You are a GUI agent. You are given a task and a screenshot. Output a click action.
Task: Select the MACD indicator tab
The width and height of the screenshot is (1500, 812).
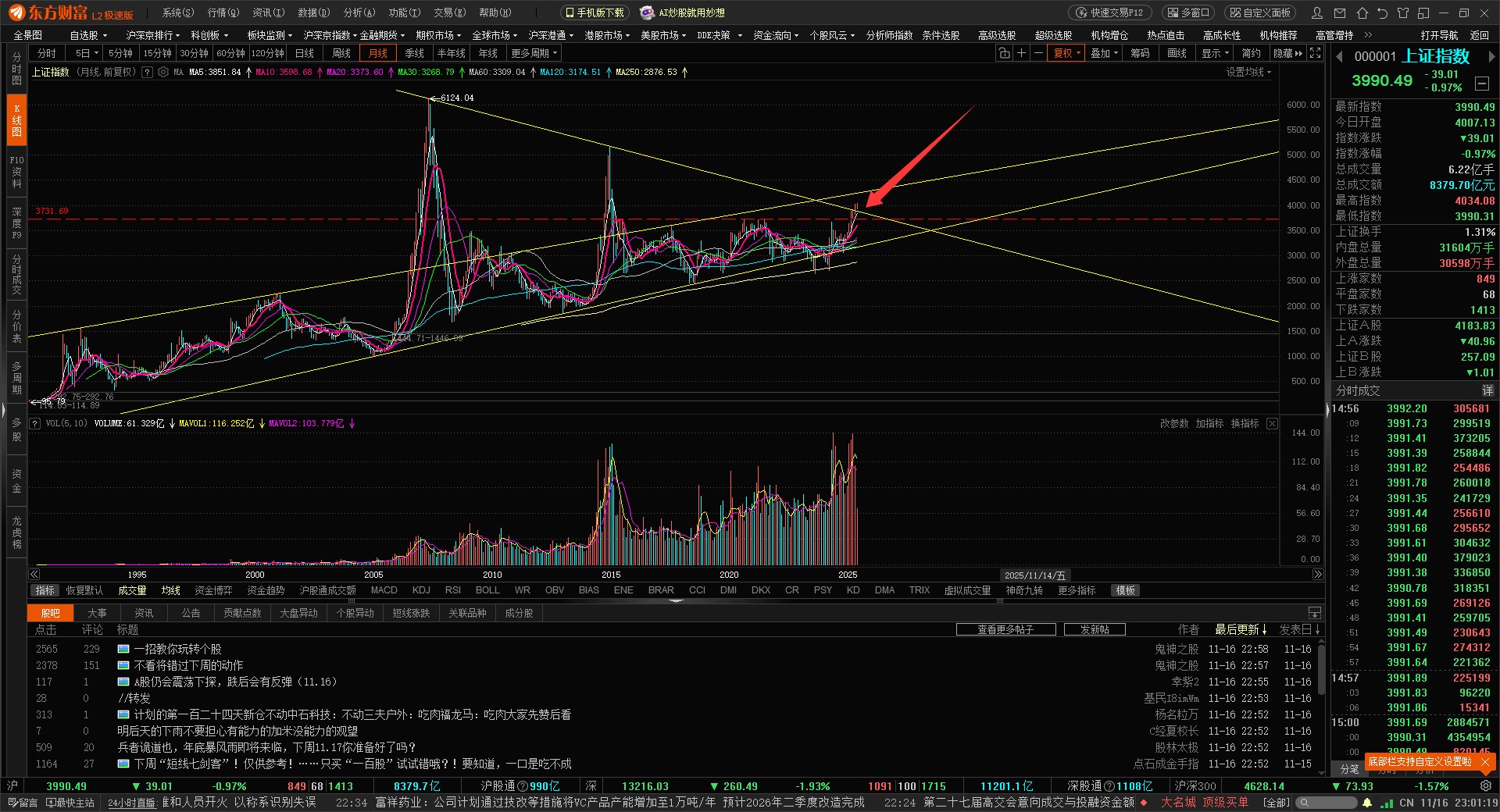click(384, 590)
